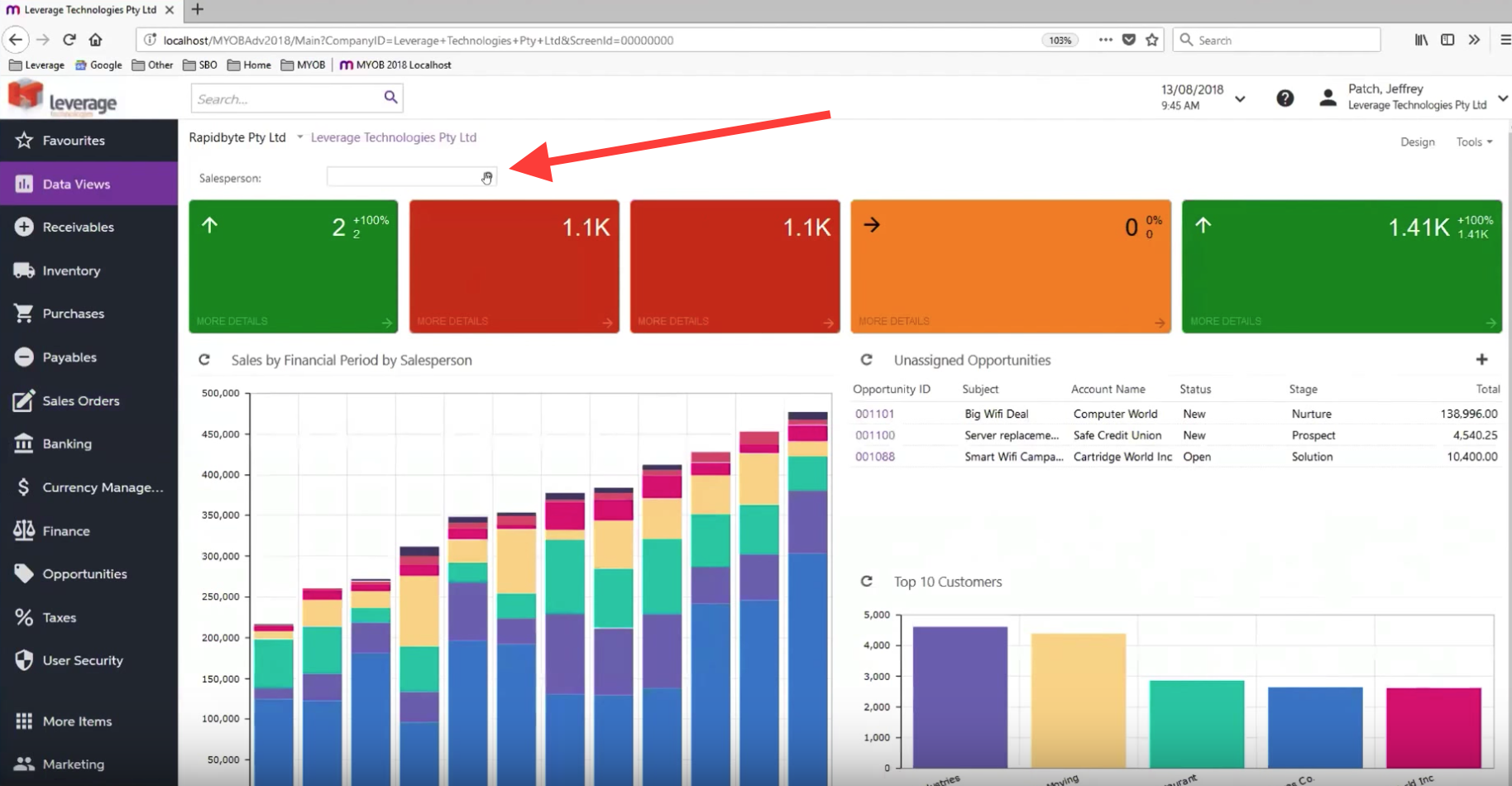Go back with browser back arrow
The width and height of the screenshot is (1512, 786).
pos(16,40)
